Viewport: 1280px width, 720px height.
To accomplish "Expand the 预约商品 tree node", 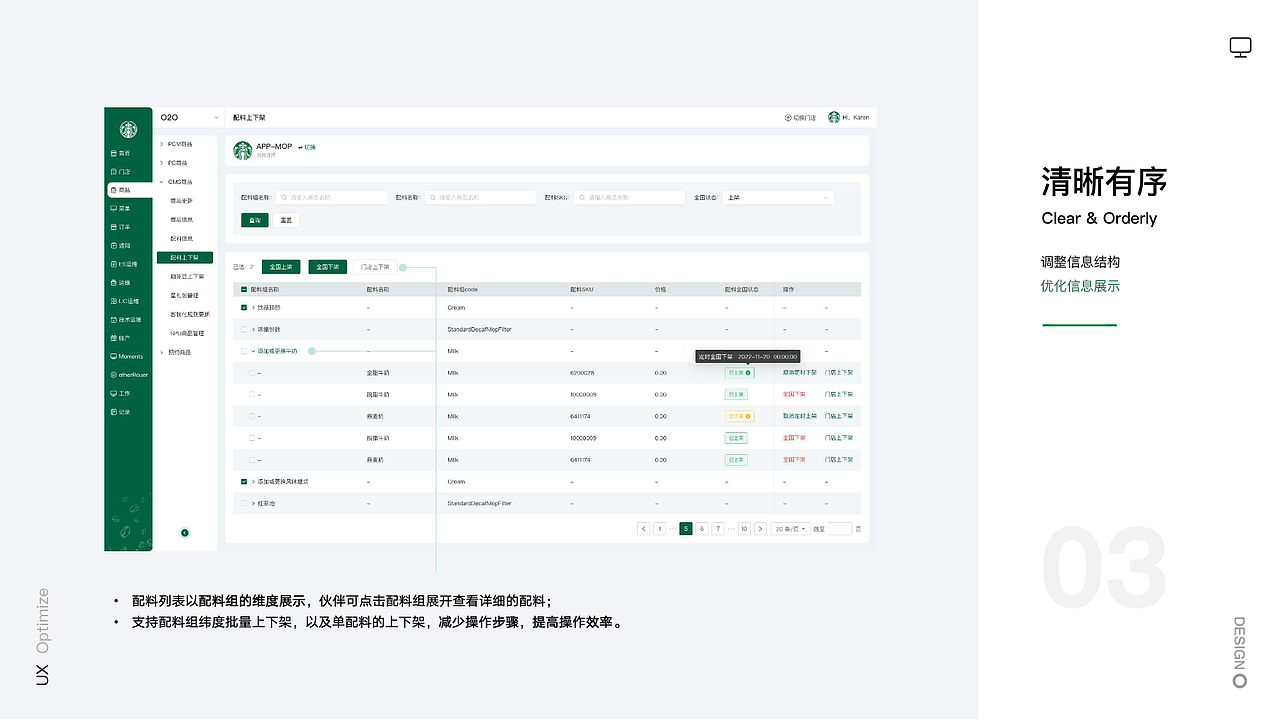I will (161, 352).
